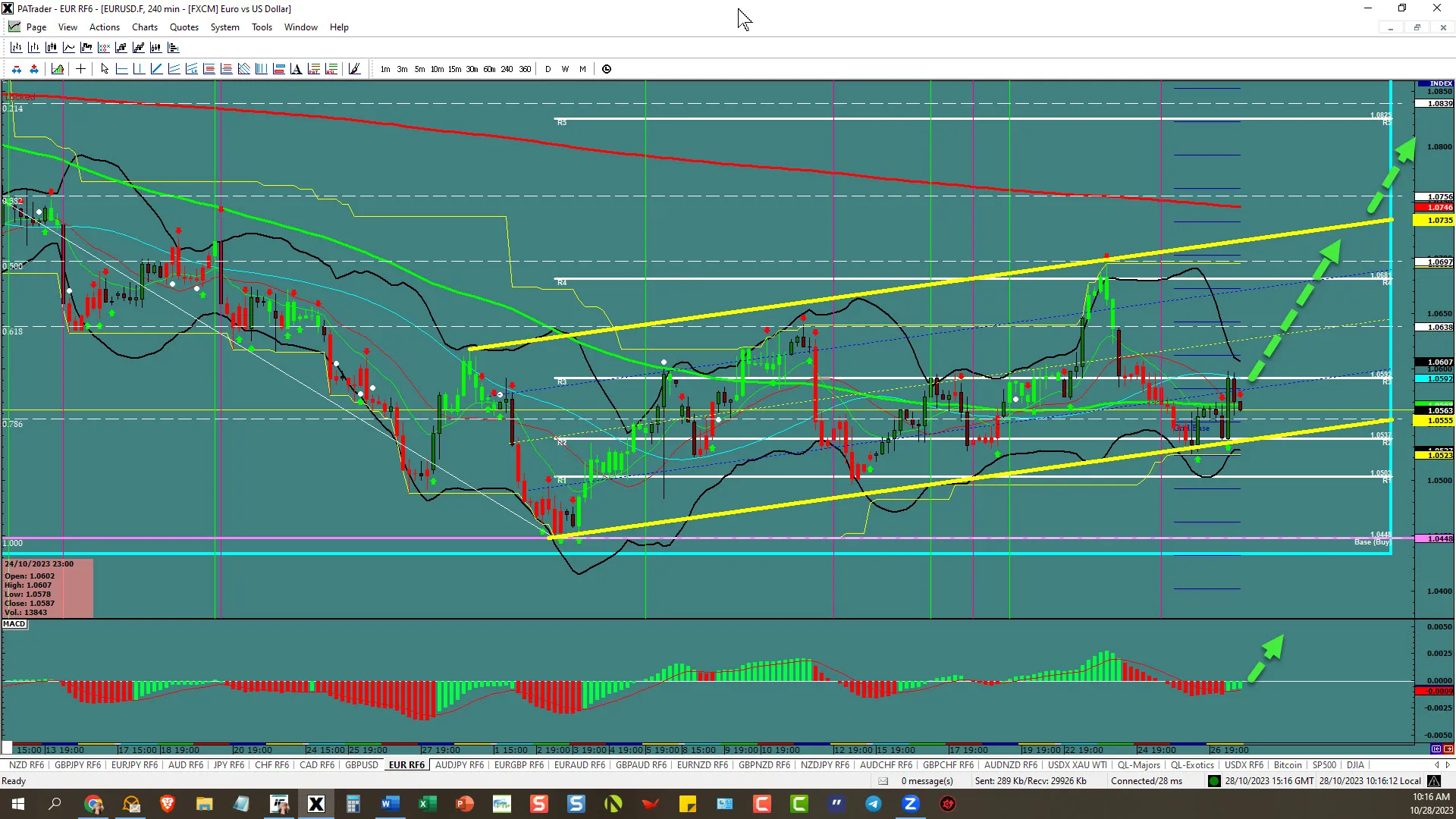This screenshot has width=1456, height=819.
Task: Open the System menu
Action: pos(224,27)
